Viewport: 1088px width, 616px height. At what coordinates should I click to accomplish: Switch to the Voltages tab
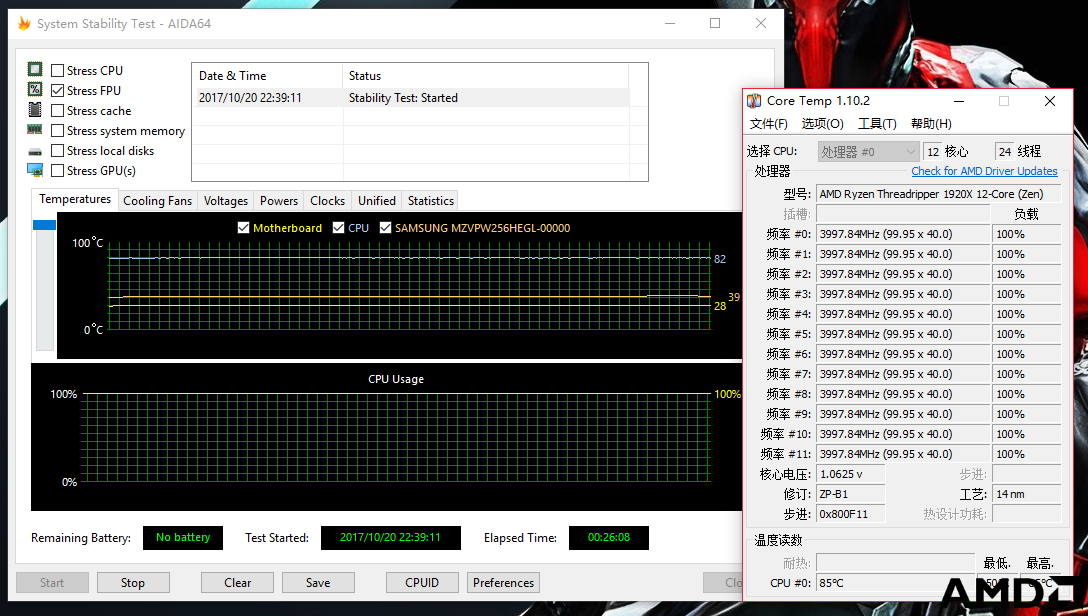226,200
